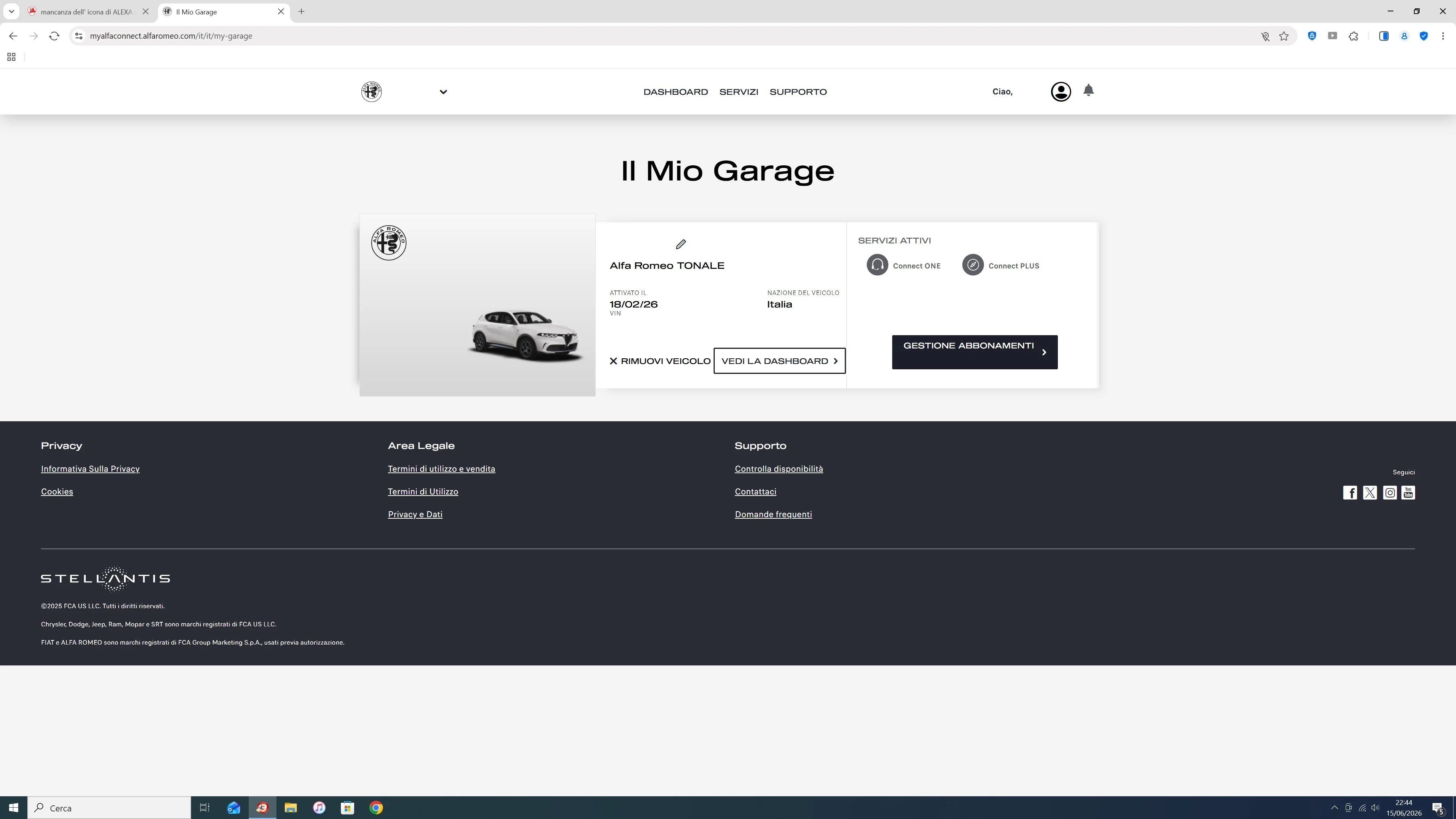Open the Privacy e Dati link

pyautogui.click(x=415, y=515)
